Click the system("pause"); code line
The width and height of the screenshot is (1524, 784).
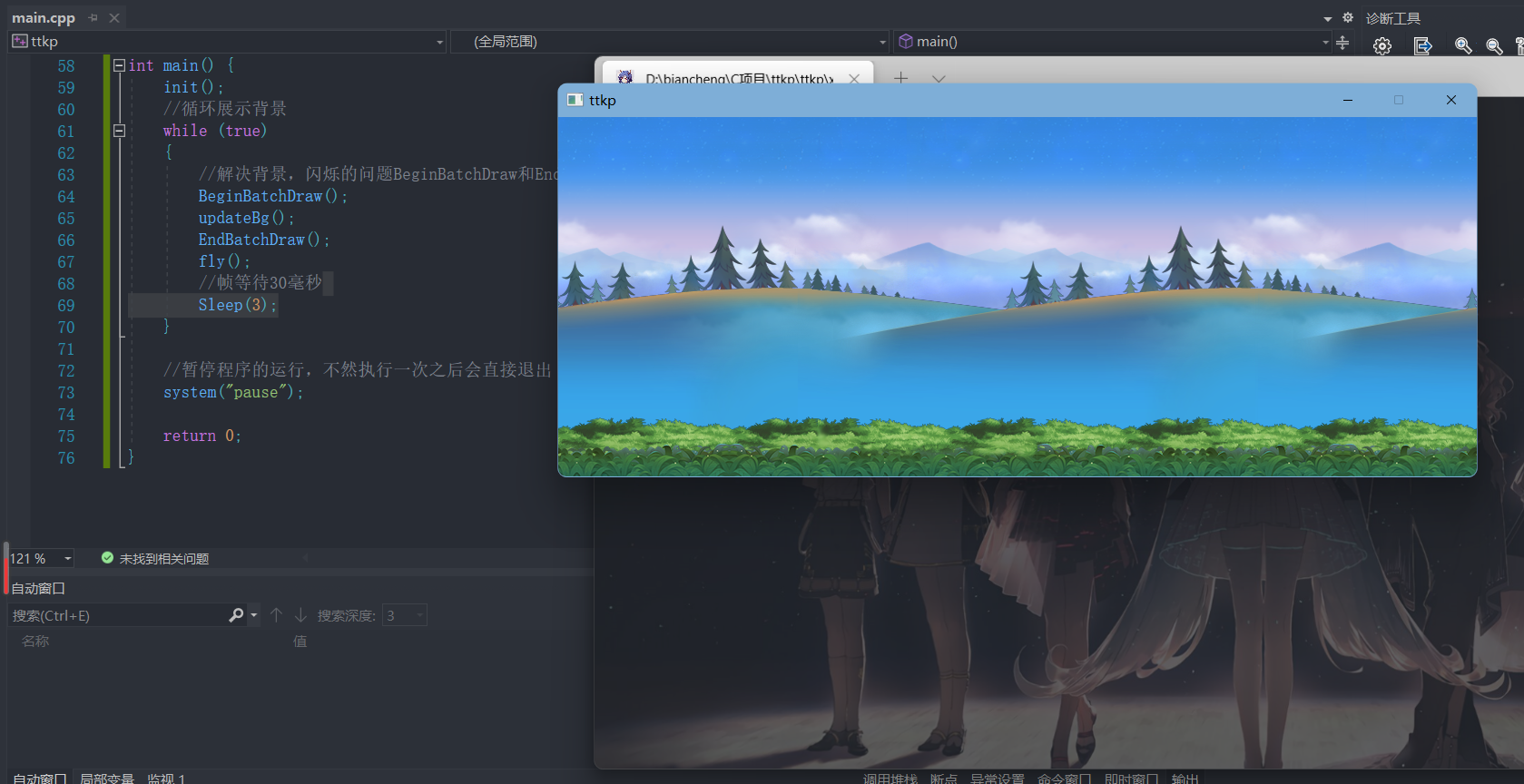233,392
